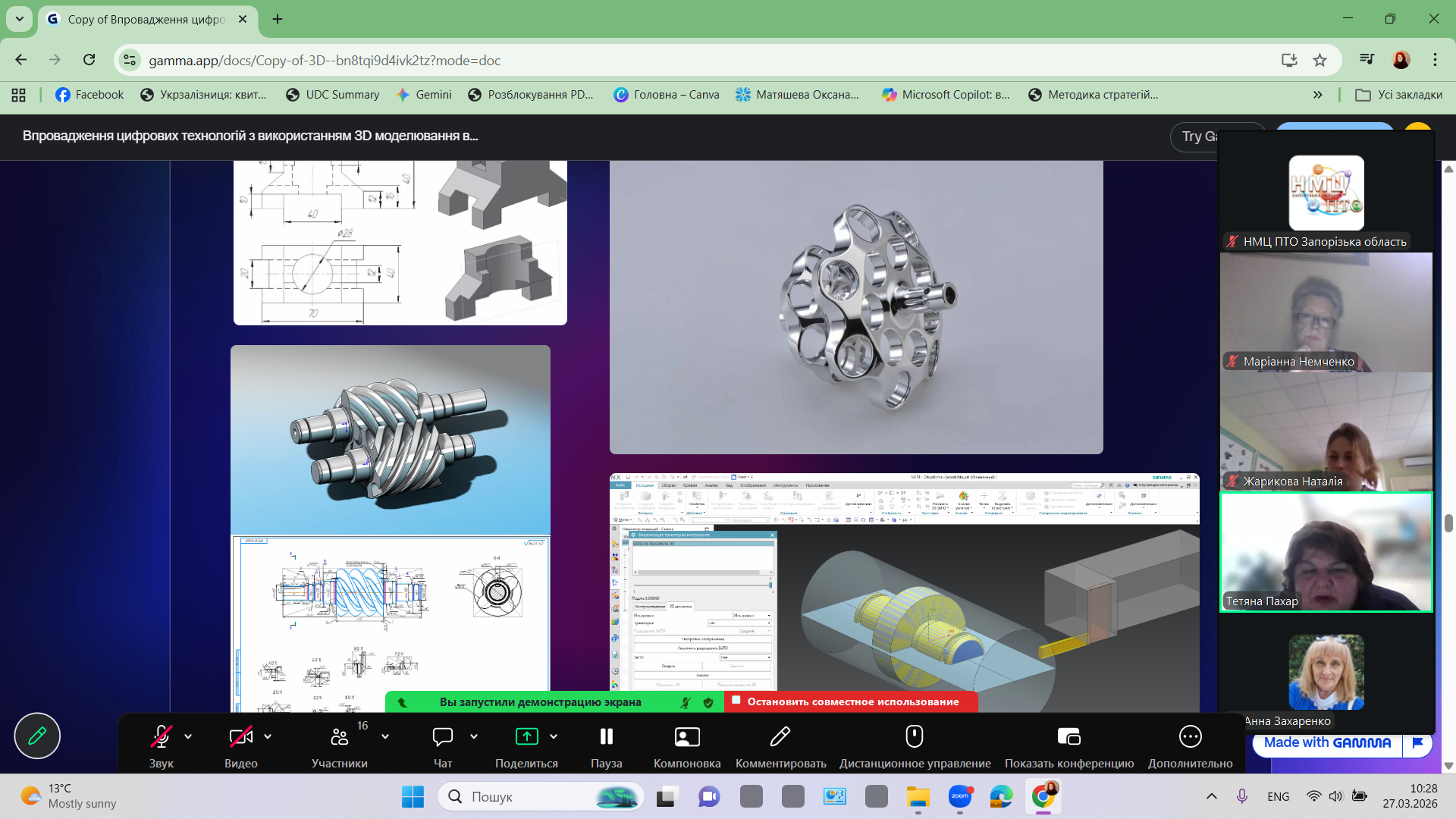Switch to the Copy of Впровадження browser tab
1456x819 pixels.
[146, 19]
